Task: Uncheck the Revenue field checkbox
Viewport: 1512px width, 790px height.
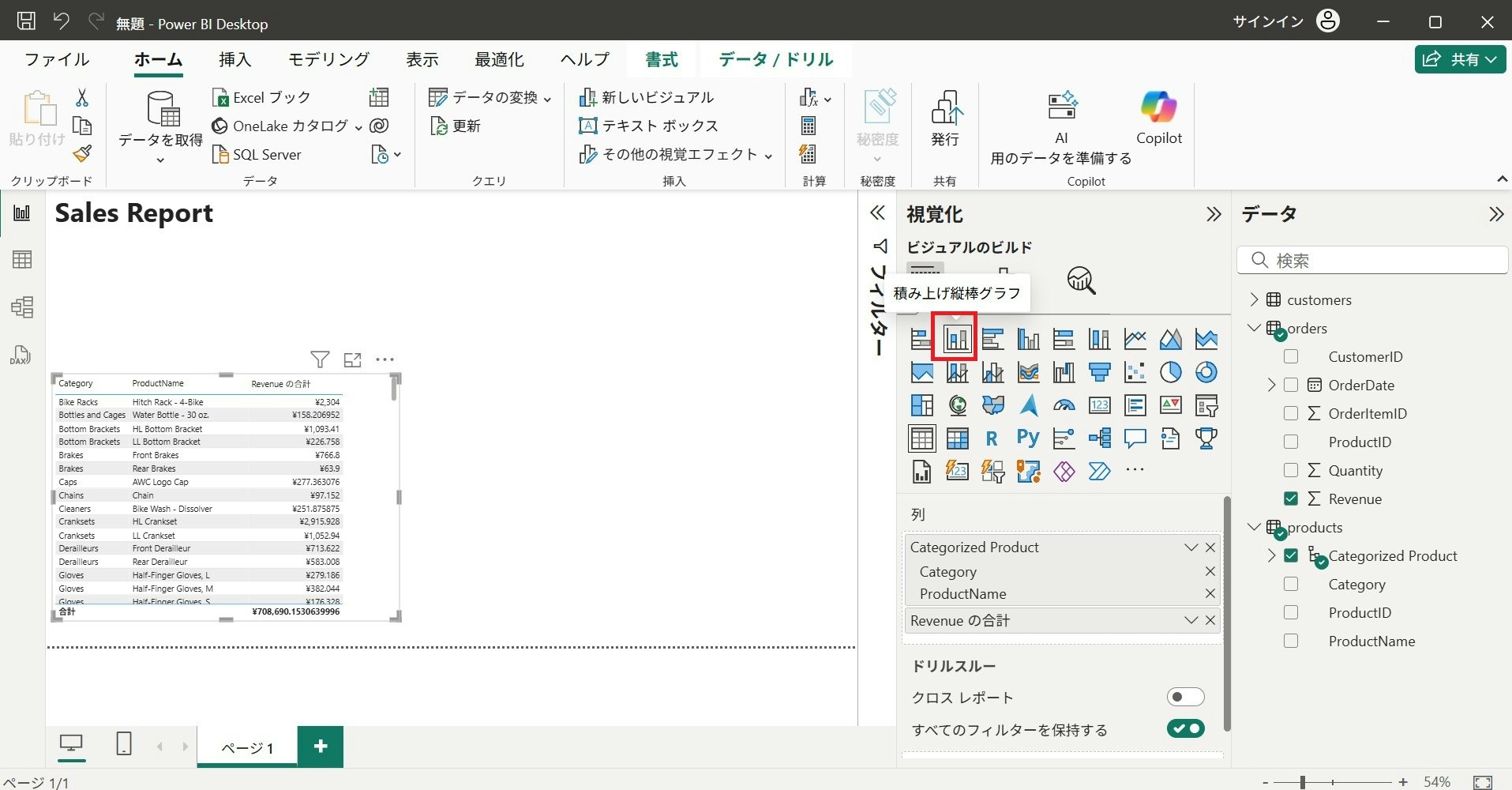Action: pyautogui.click(x=1291, y=499)
